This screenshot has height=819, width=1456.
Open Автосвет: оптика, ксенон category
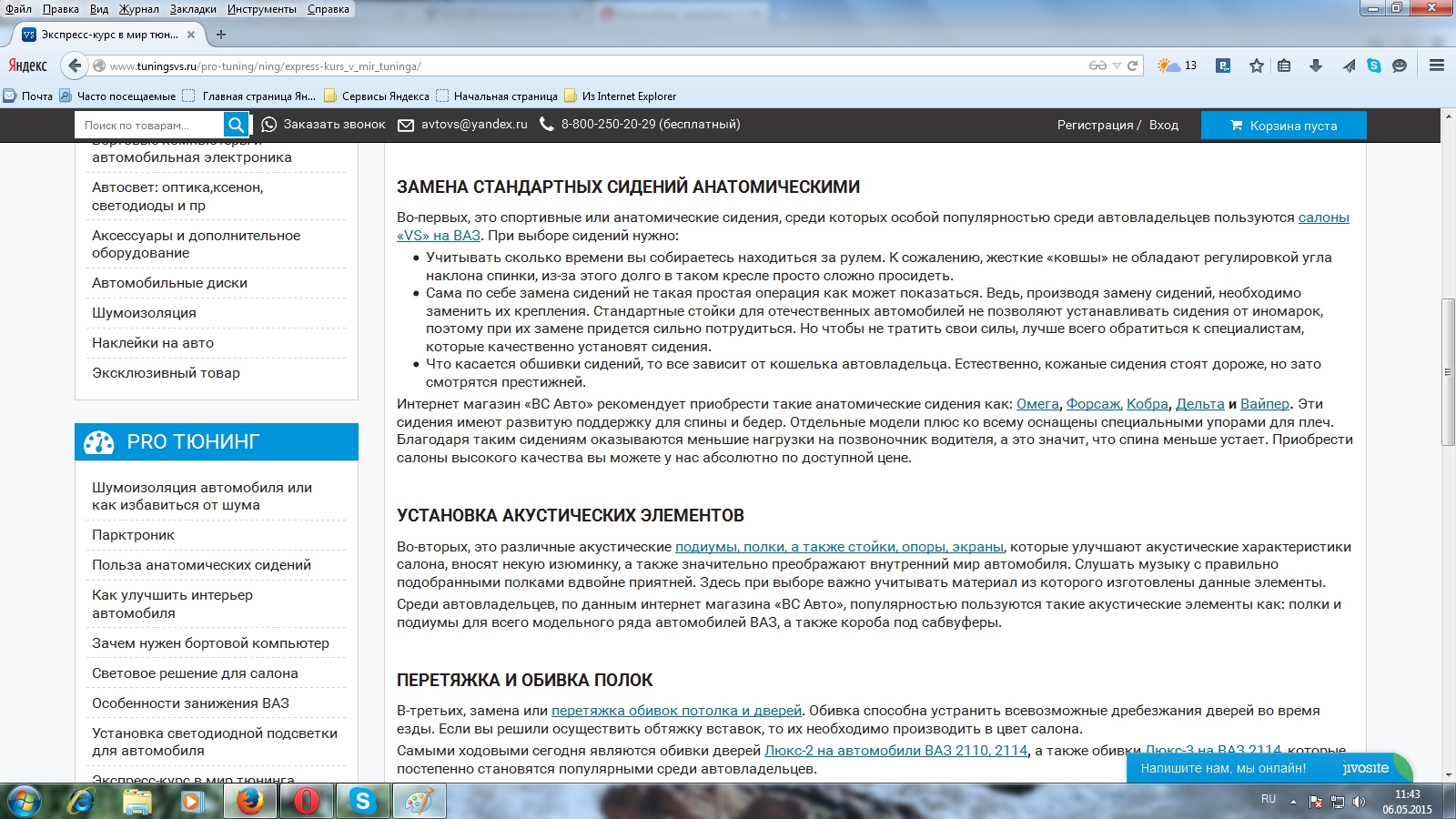177,197
